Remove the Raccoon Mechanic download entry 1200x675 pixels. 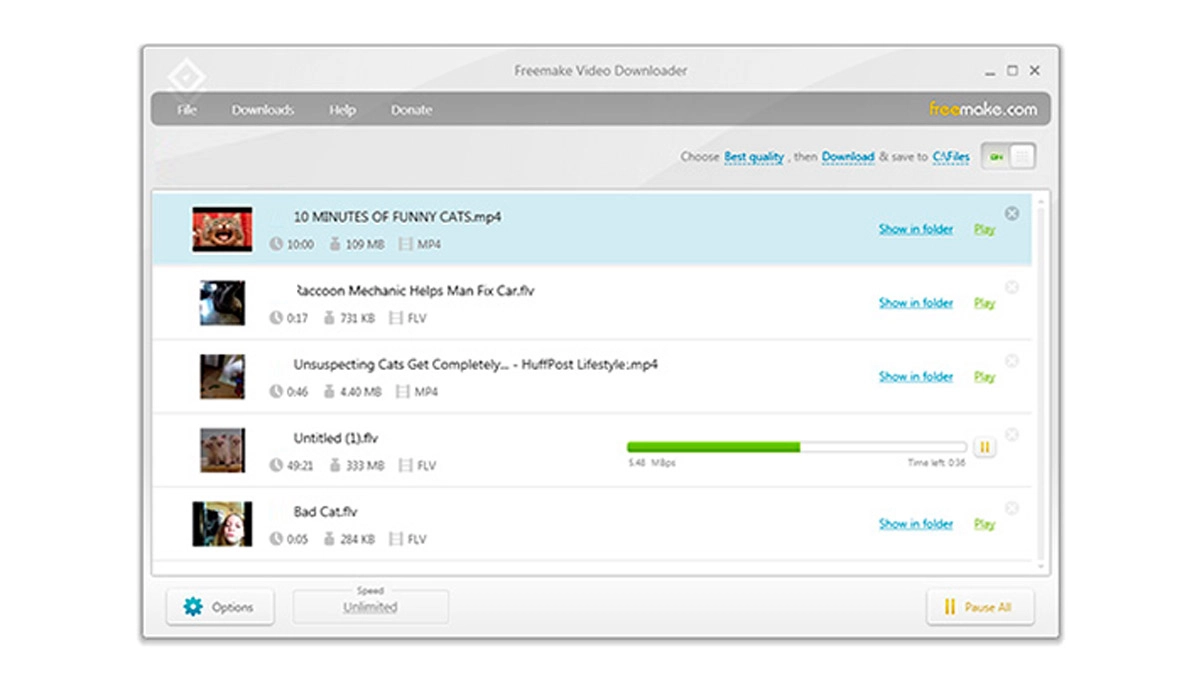(1011, 287)
